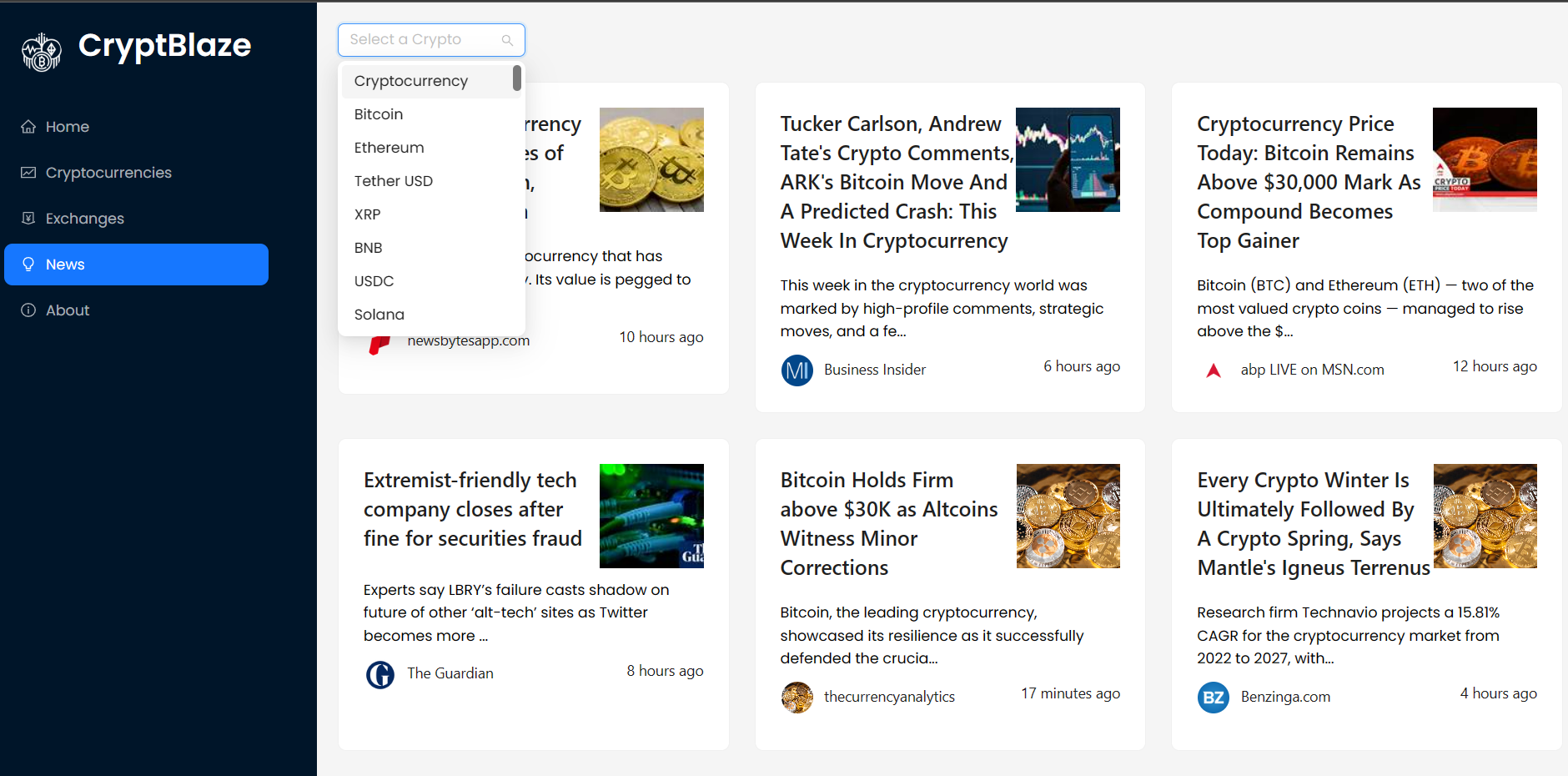Open the Every Crypto Winter article
1568x776 pixels.
tap(1314, 523)
